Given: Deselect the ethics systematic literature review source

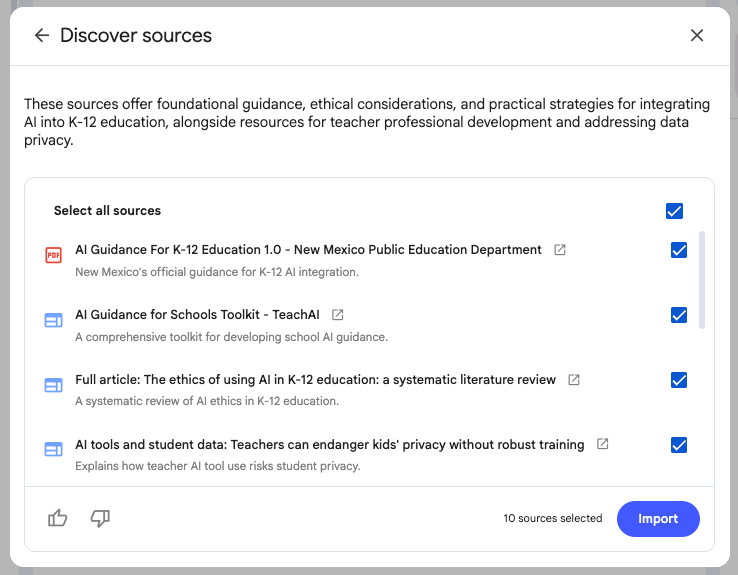Looking at the screenshot, I should [x=679, y=380].
